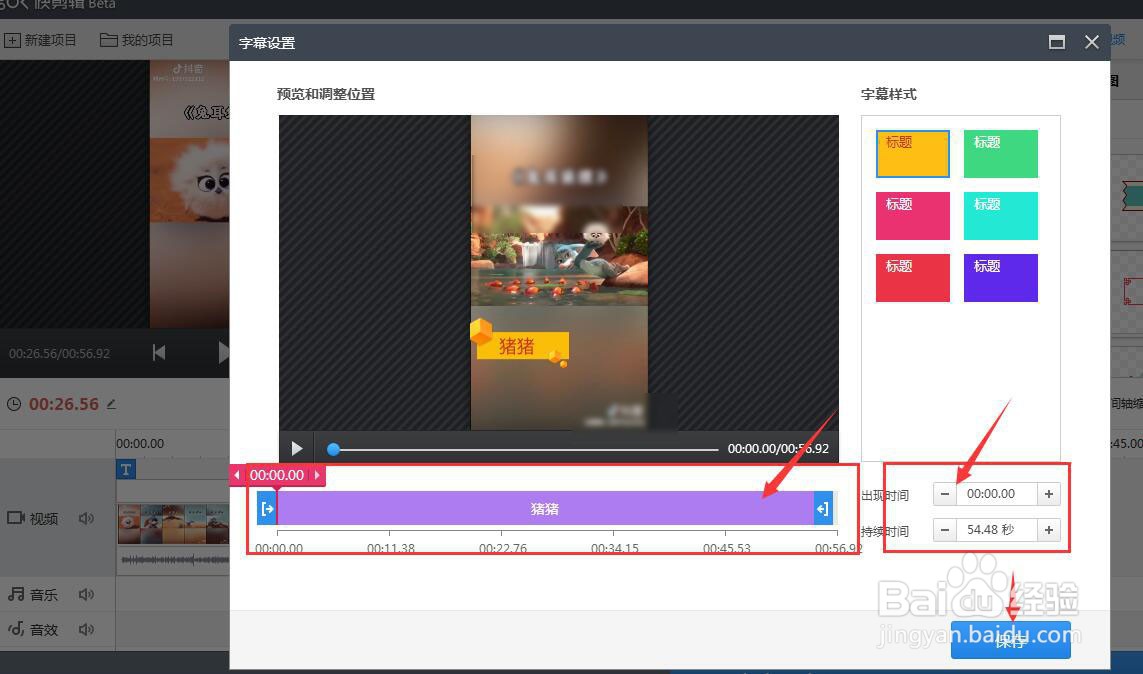1143x674 pixels.
Task: Select the yellow 标题 subtitle style
Action: (913, 154)
